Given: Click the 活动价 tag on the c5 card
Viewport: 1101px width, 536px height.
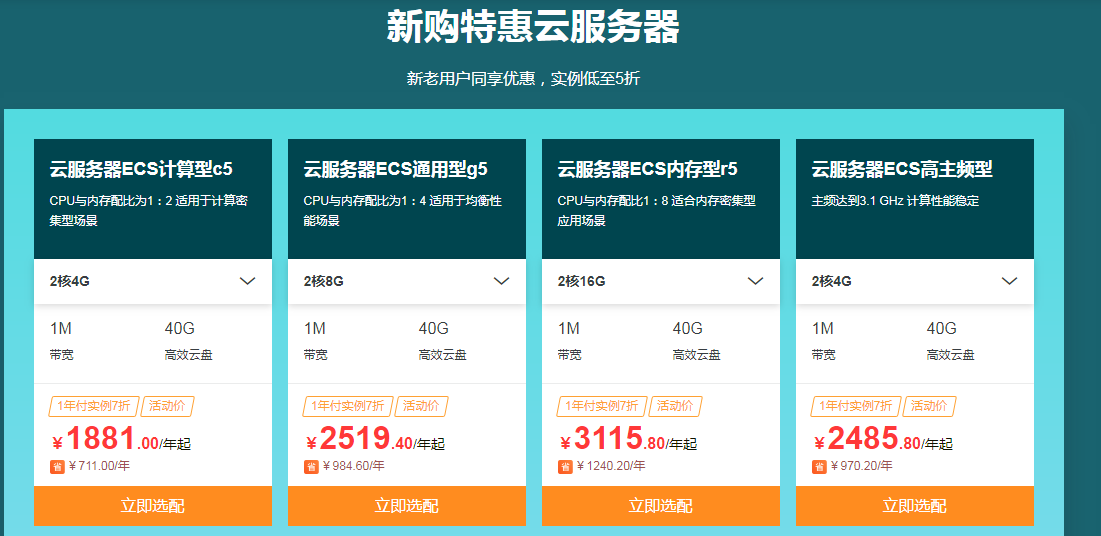Looking at the screenshot, I should click(x=168, y=406).
